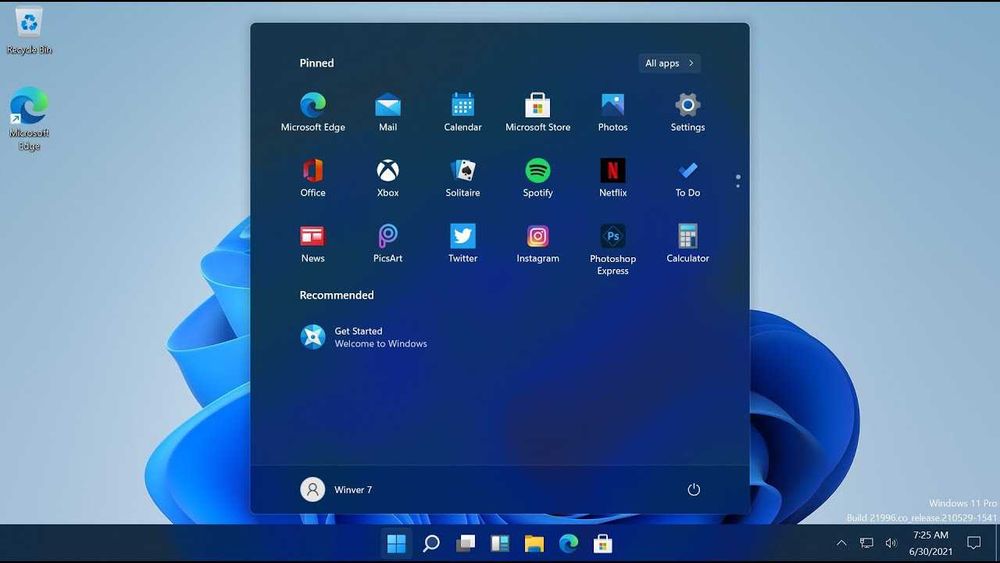This screenshot has width=1000, height=563.
Task: Open the Winver 7 user account menu
Action: tap(337, 490)
